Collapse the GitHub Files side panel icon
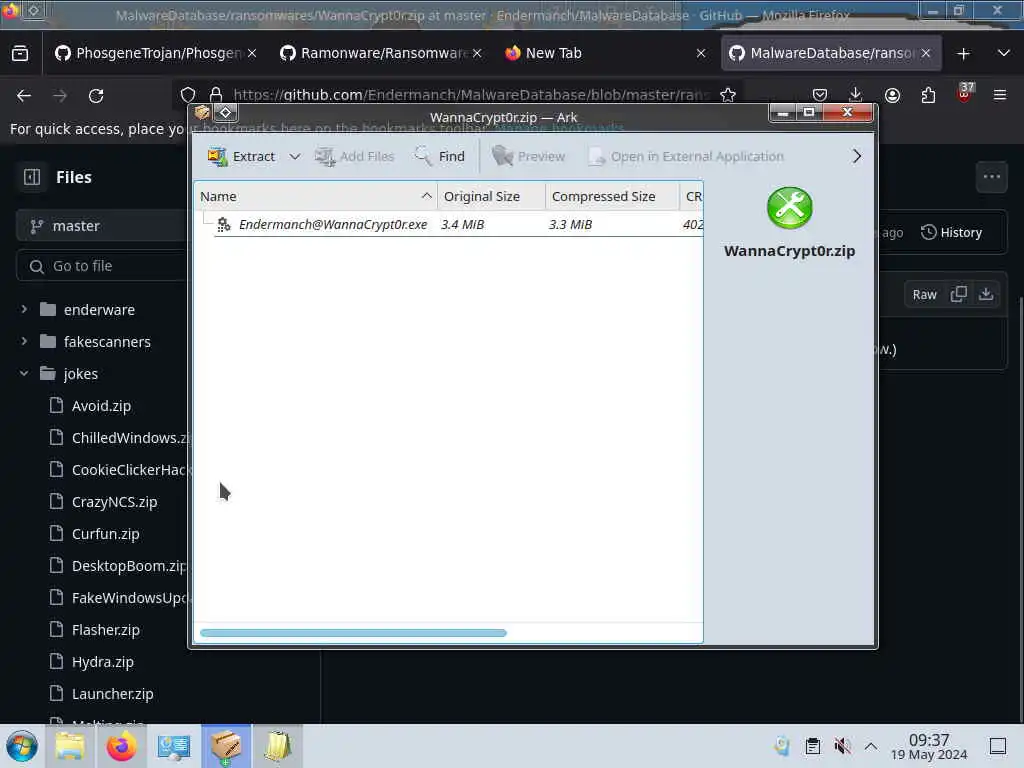This screenshot has width=1024, height=768. tap(32, 177)
